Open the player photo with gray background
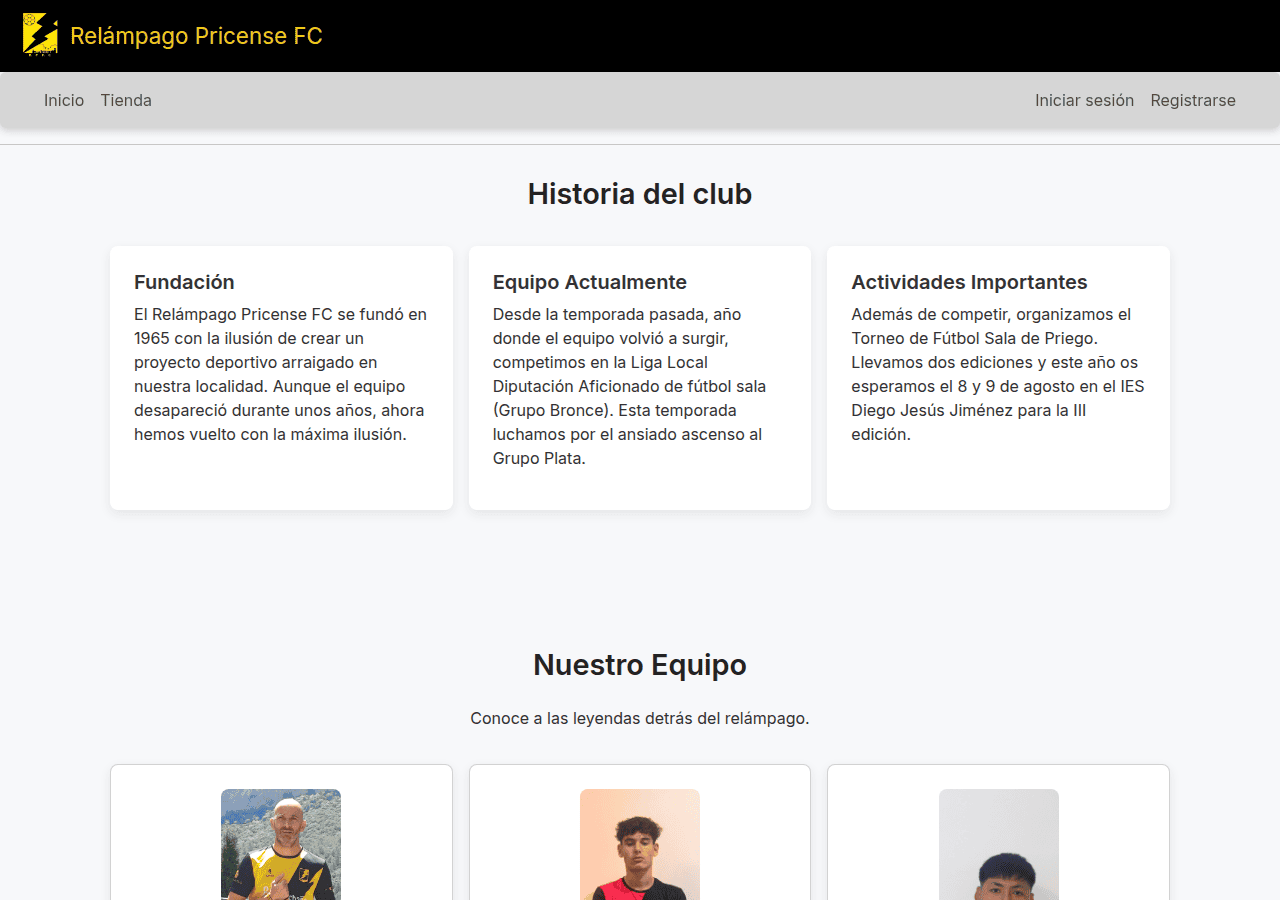The height and width of the screenshot is (900, 1280). [999, 845]
